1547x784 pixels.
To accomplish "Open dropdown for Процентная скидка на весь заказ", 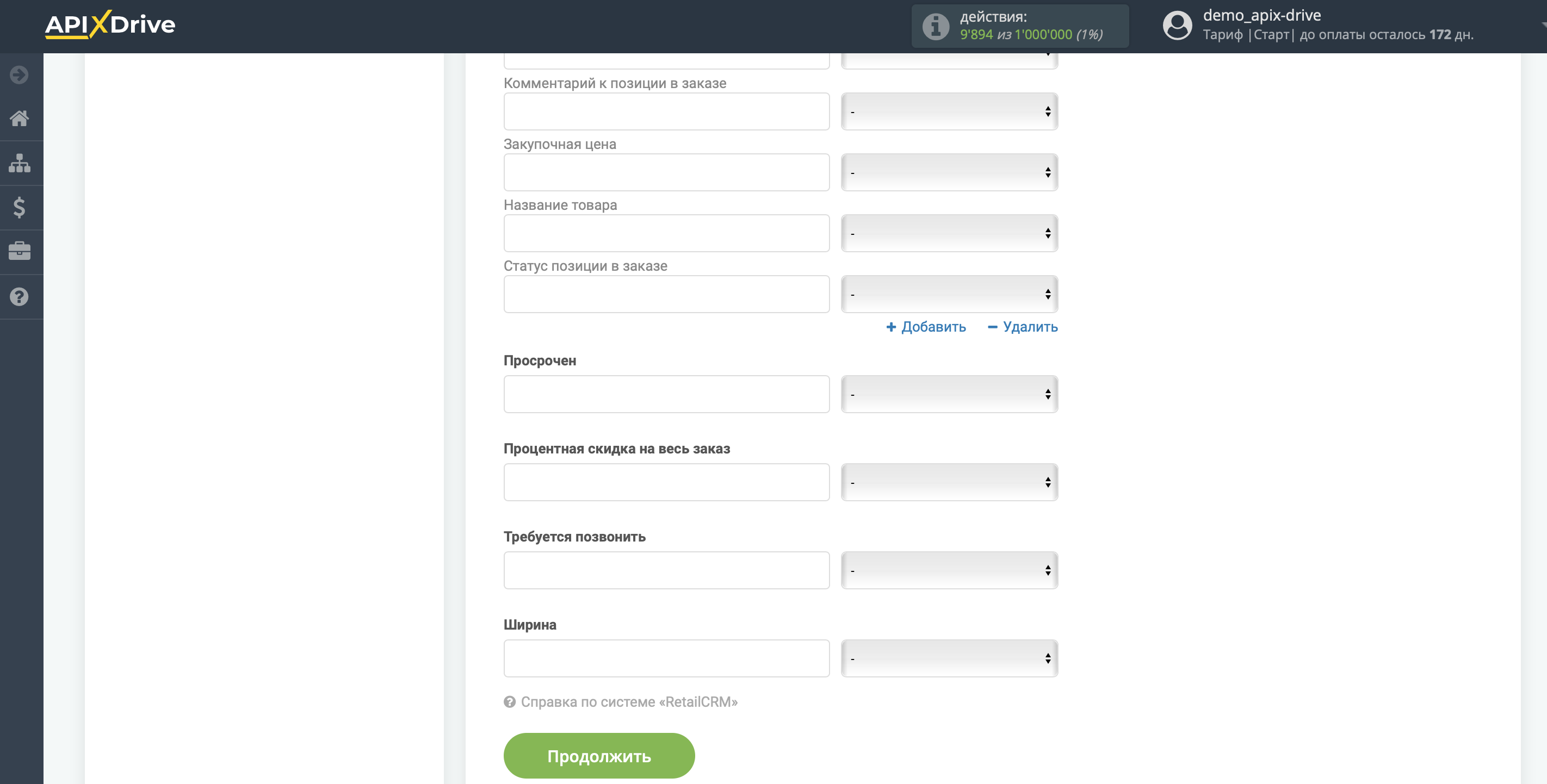I will pyautogui.click(x=949, y=482).
